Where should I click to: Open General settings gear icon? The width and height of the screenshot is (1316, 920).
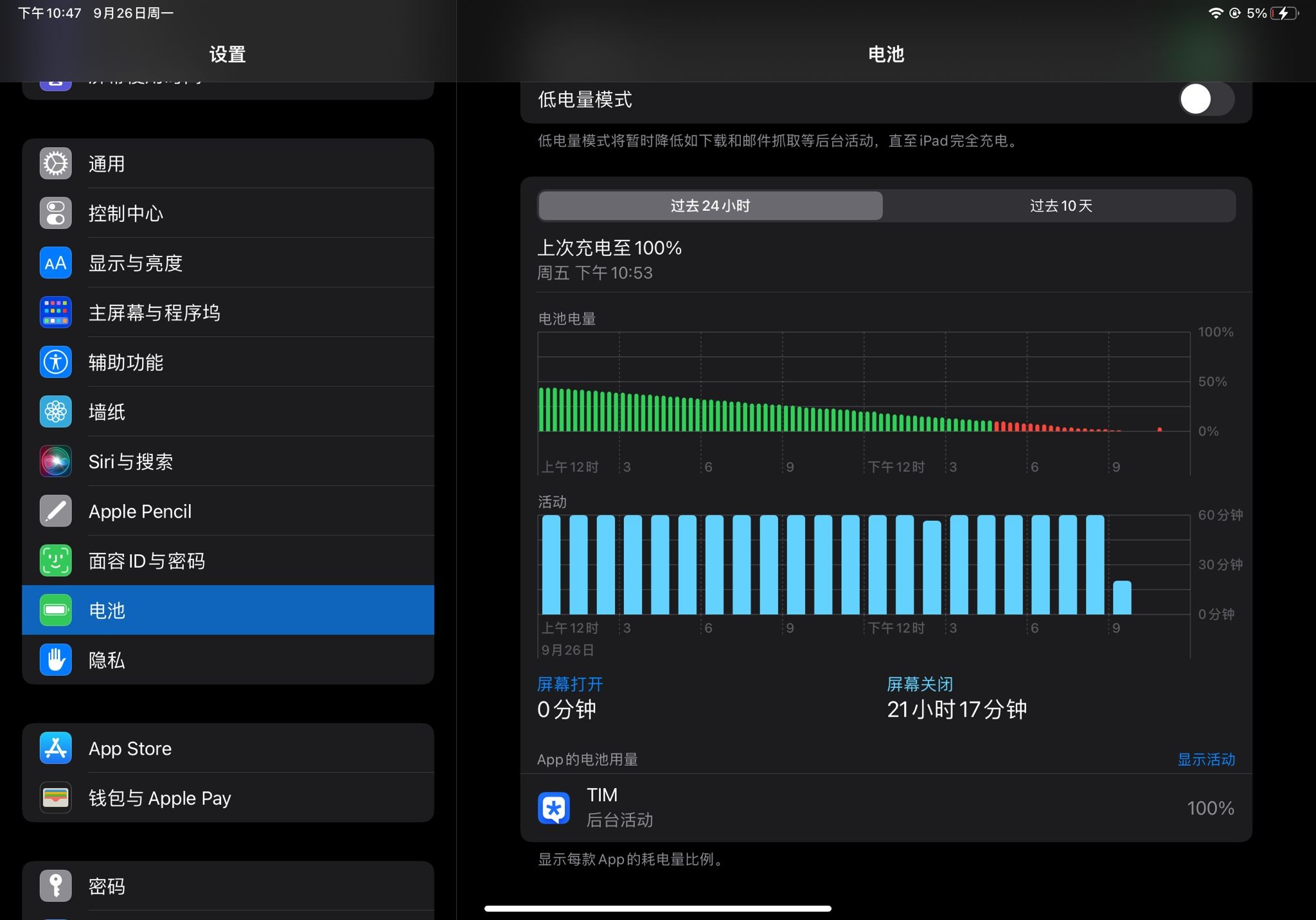(56, 164)
